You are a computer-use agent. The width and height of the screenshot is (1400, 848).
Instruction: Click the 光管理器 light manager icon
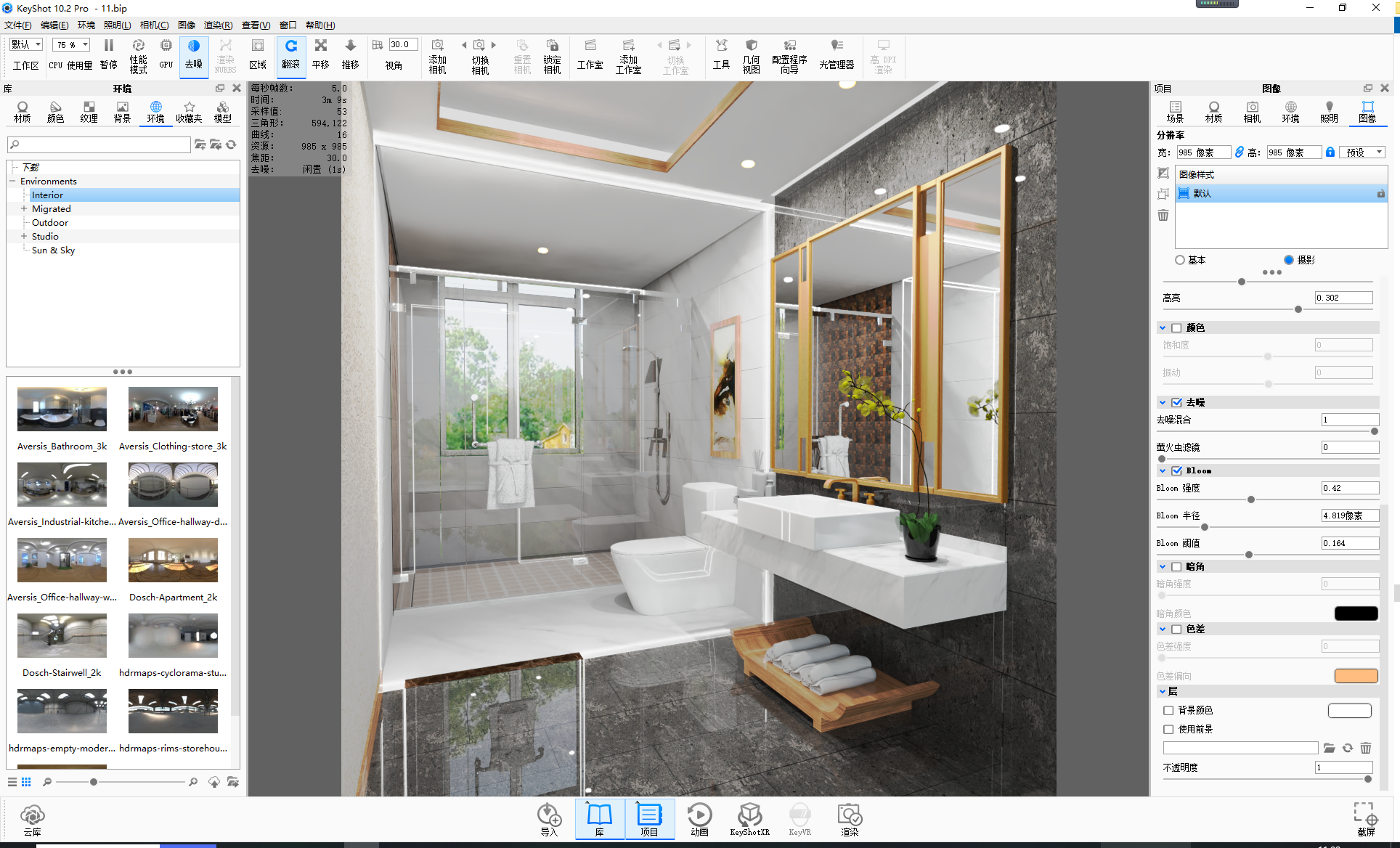[837, 55]
